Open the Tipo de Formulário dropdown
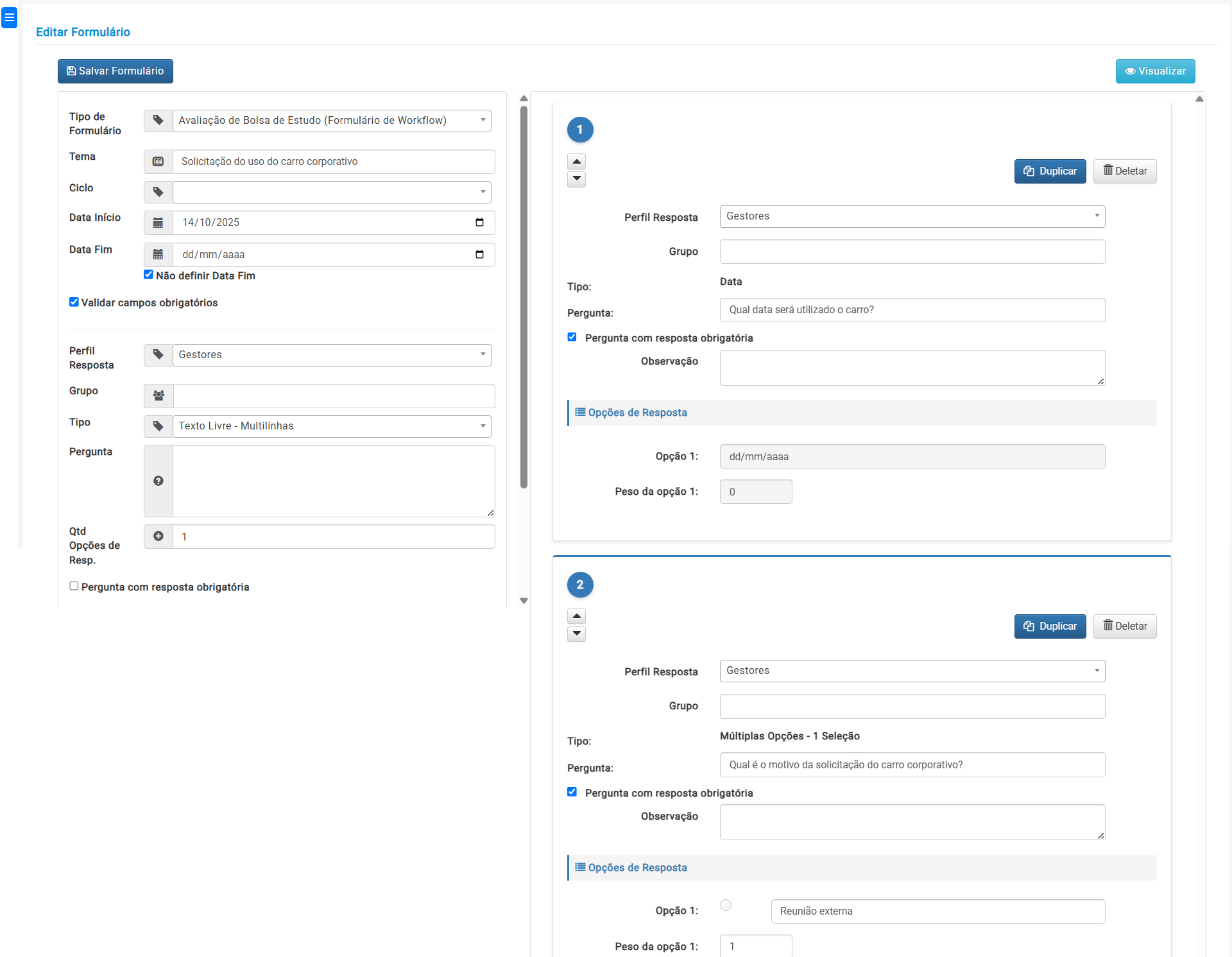This screenshot has width=1232, height=957. 331,121
